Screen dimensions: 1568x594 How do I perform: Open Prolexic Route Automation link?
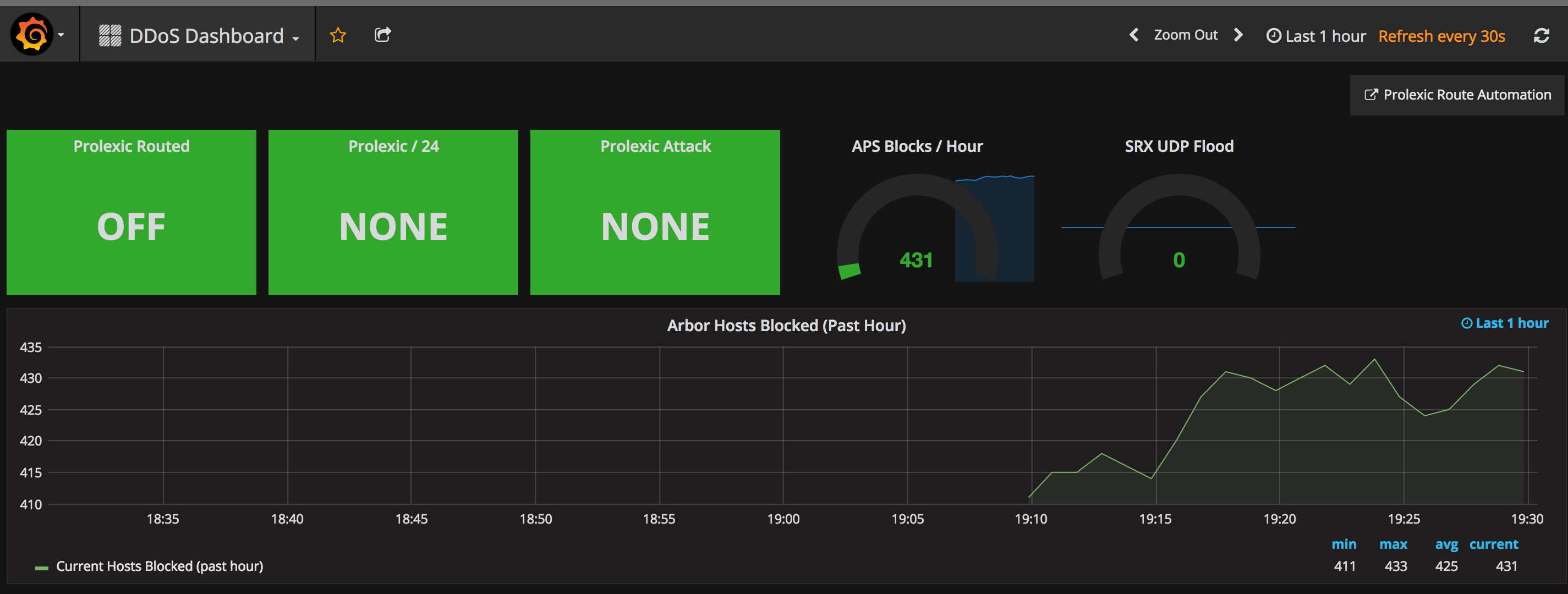(1457, 95)
